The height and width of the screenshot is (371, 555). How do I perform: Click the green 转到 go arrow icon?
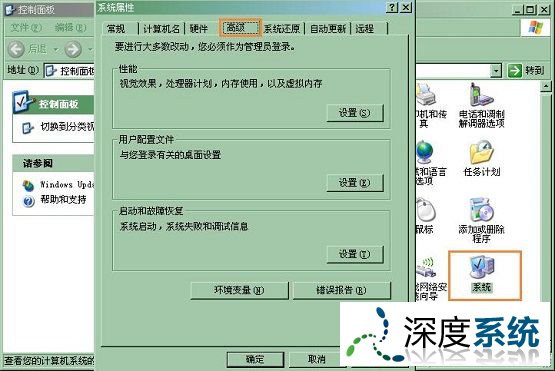point(515,70)
